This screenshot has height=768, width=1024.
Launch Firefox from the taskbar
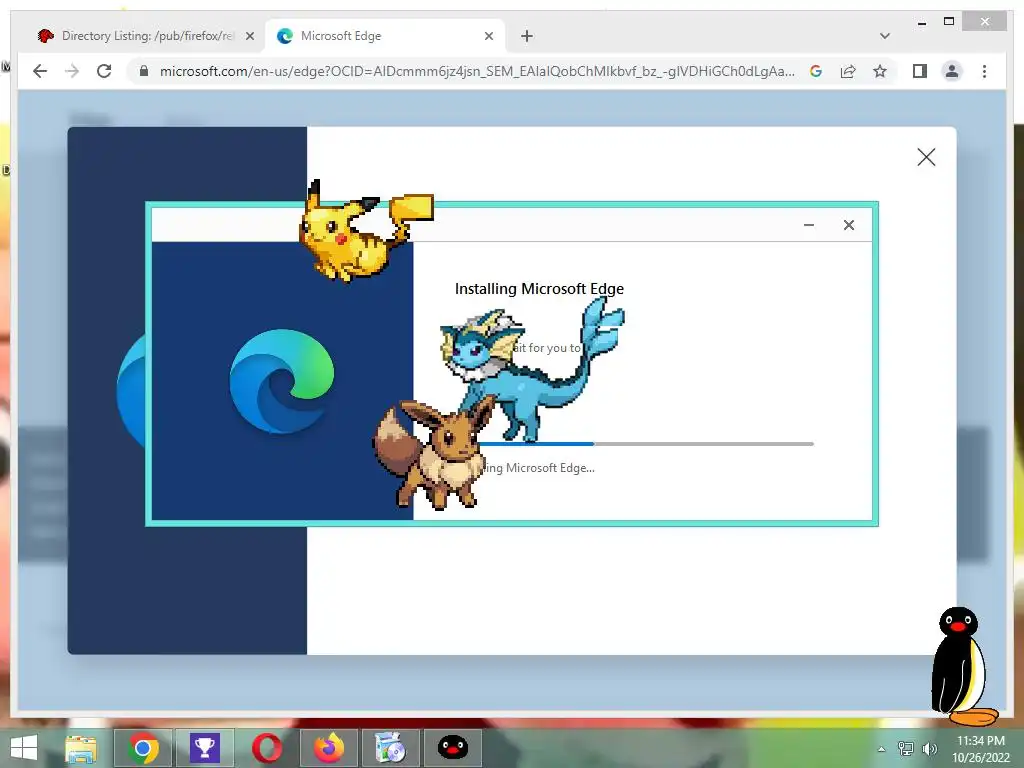coord(328,748)
